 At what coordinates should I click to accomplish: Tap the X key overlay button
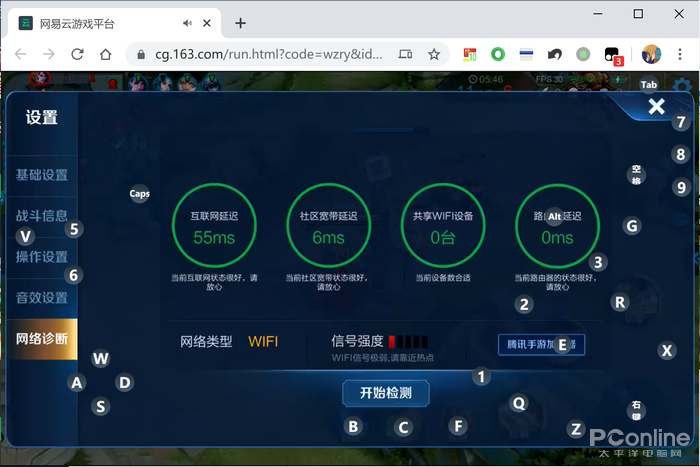(x=667, y=350)
